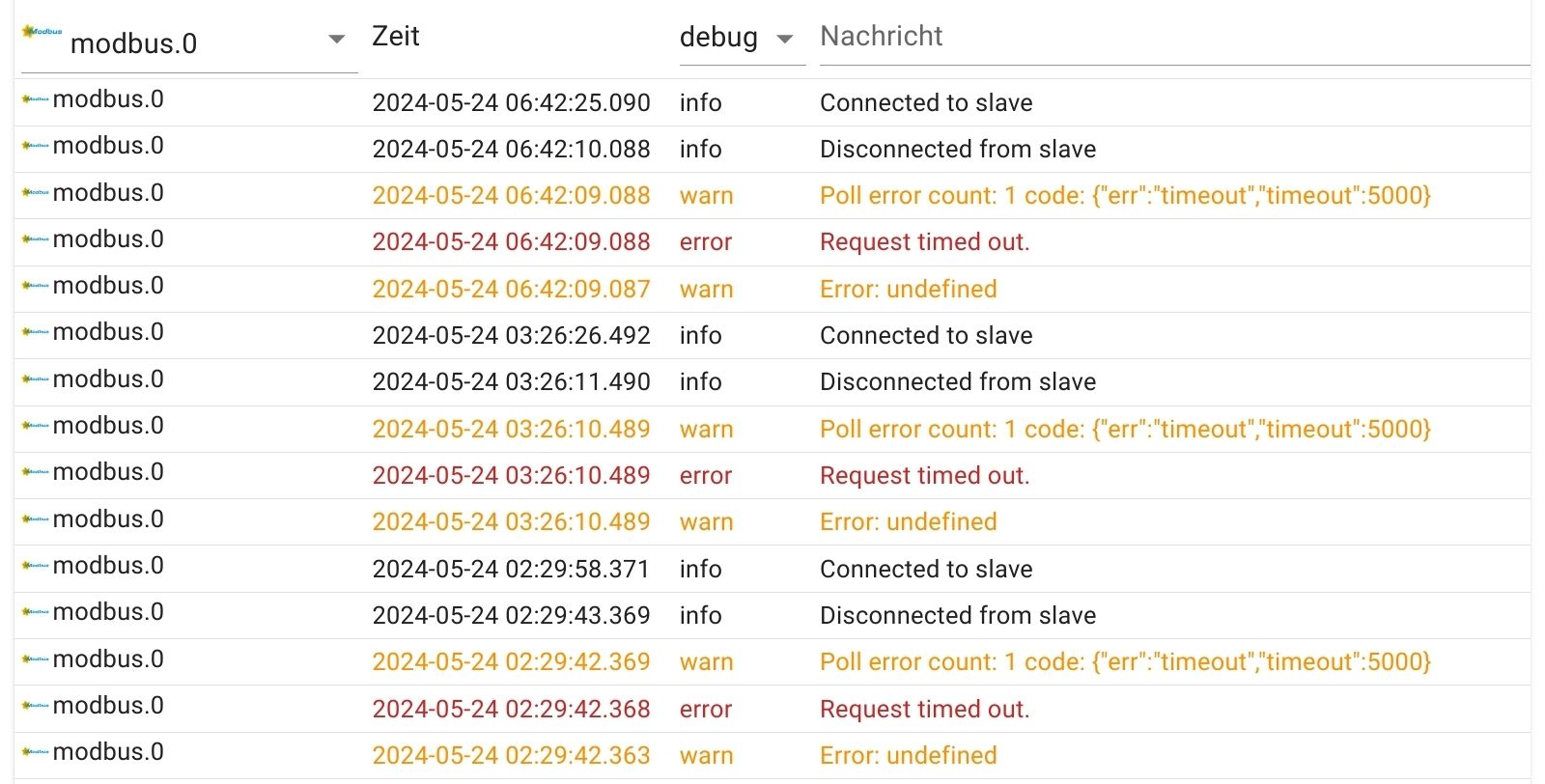Click modbus icon on 06:42:25.090 row
The height and width of the screenshot is (784, 1545).
[36, 99]
